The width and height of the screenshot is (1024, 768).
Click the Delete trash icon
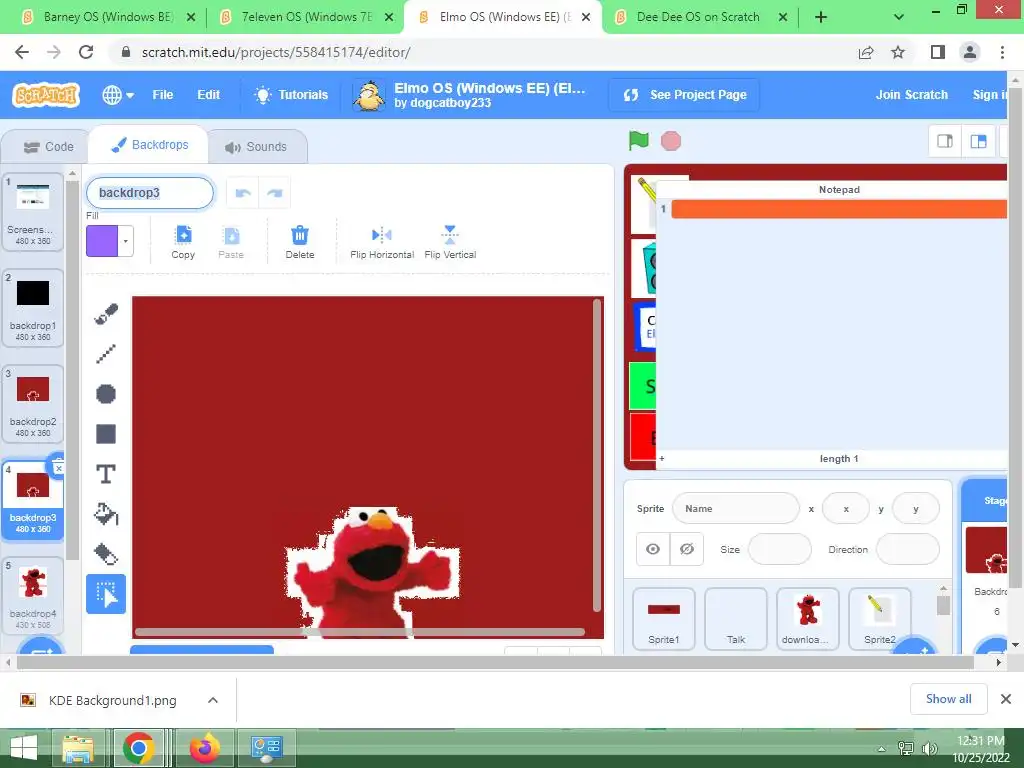coord(300,242)
